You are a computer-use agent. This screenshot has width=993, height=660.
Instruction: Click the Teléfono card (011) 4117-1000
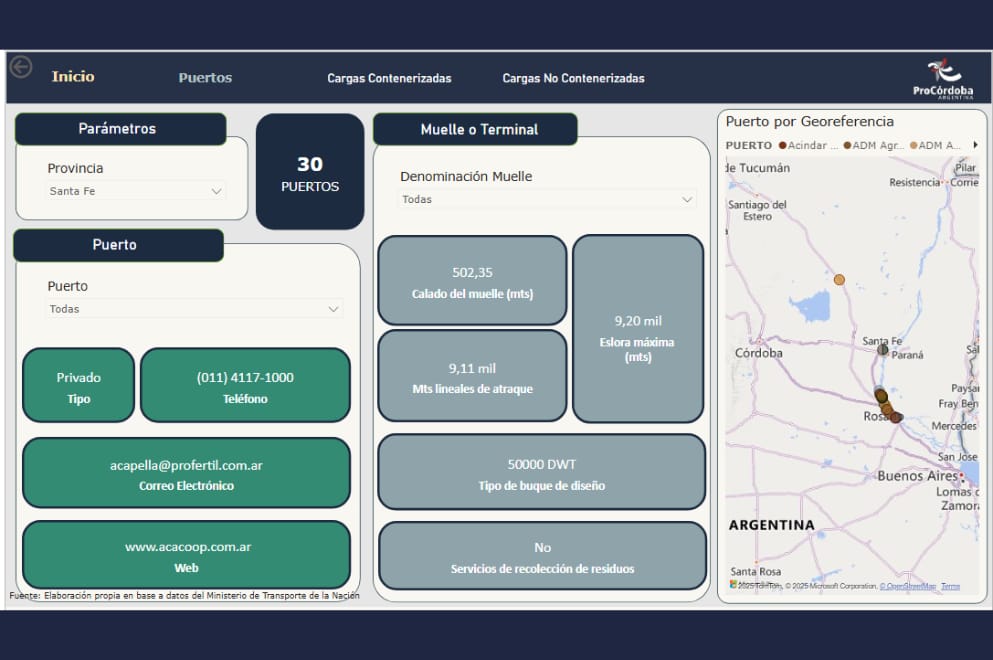245,385
